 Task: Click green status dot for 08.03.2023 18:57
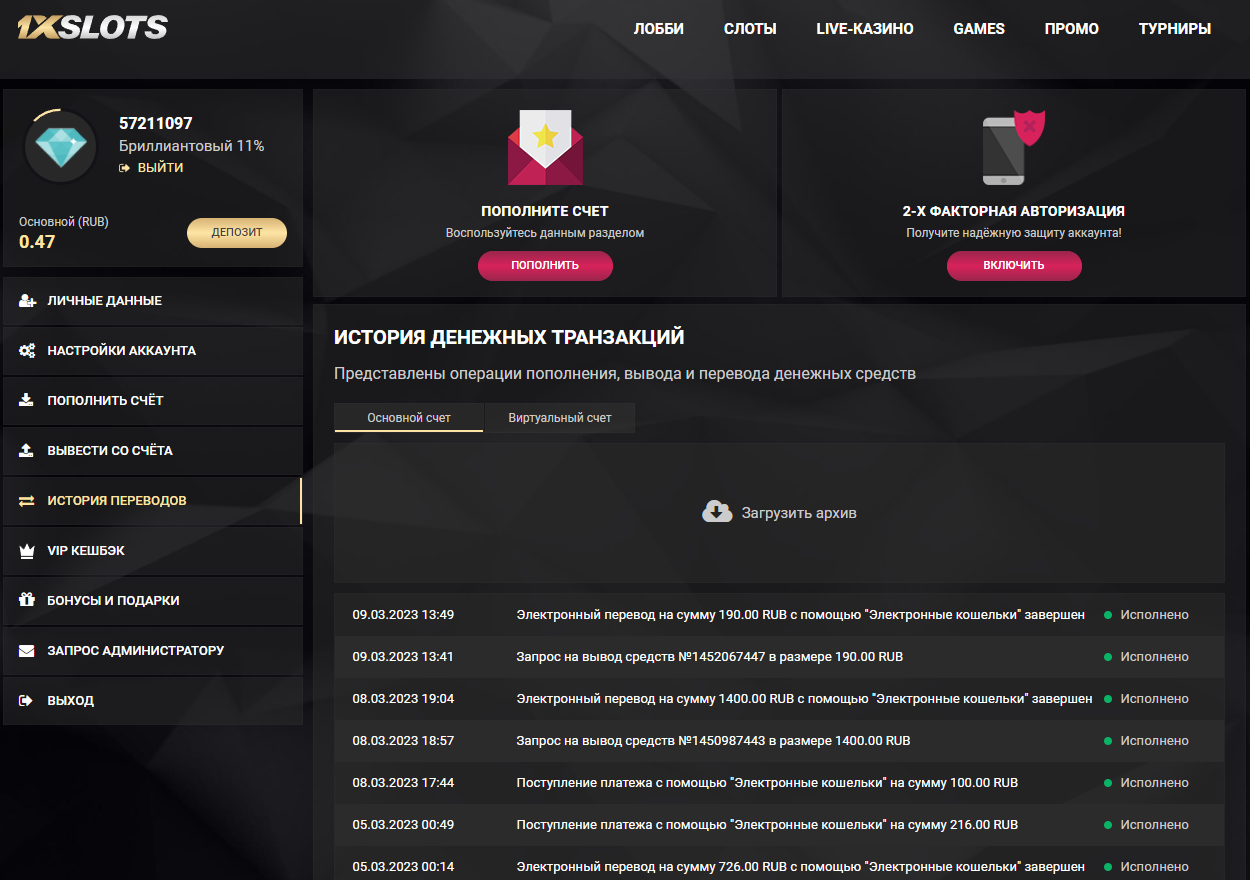1108,741
